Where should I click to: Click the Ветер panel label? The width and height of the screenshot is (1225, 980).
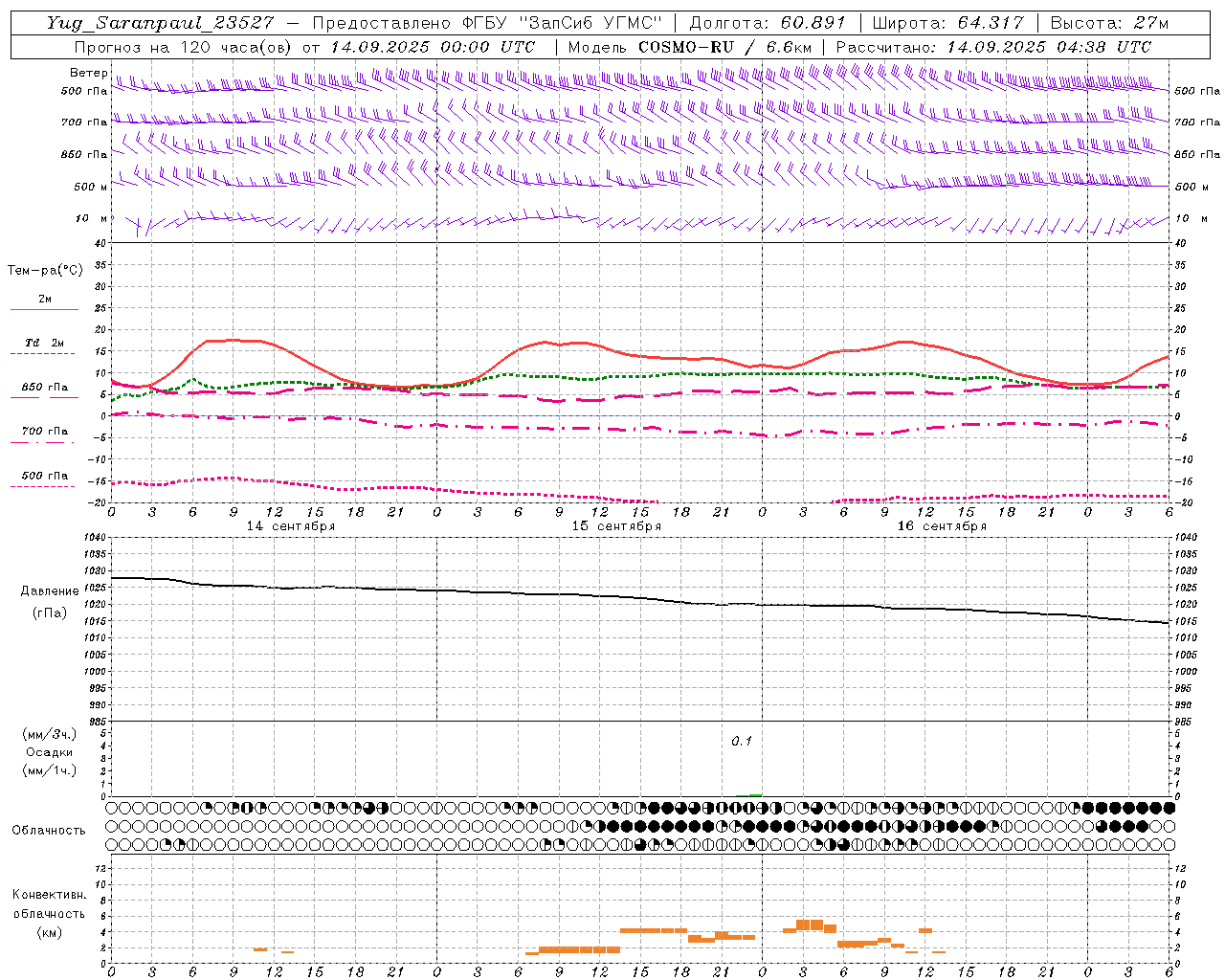[88, 73]
